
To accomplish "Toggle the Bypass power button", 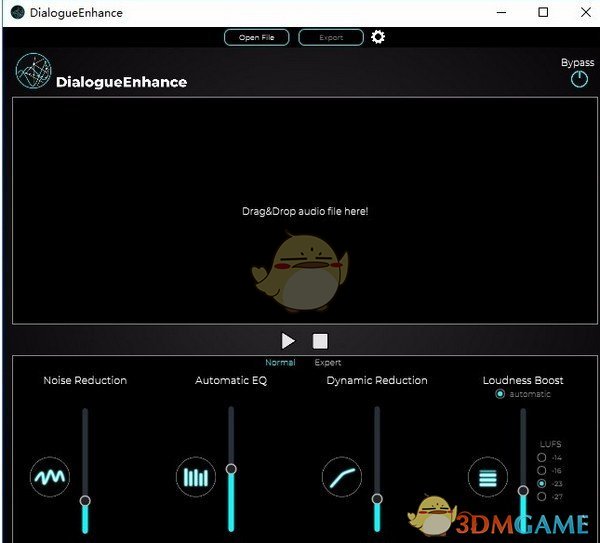I will [579, 79].
